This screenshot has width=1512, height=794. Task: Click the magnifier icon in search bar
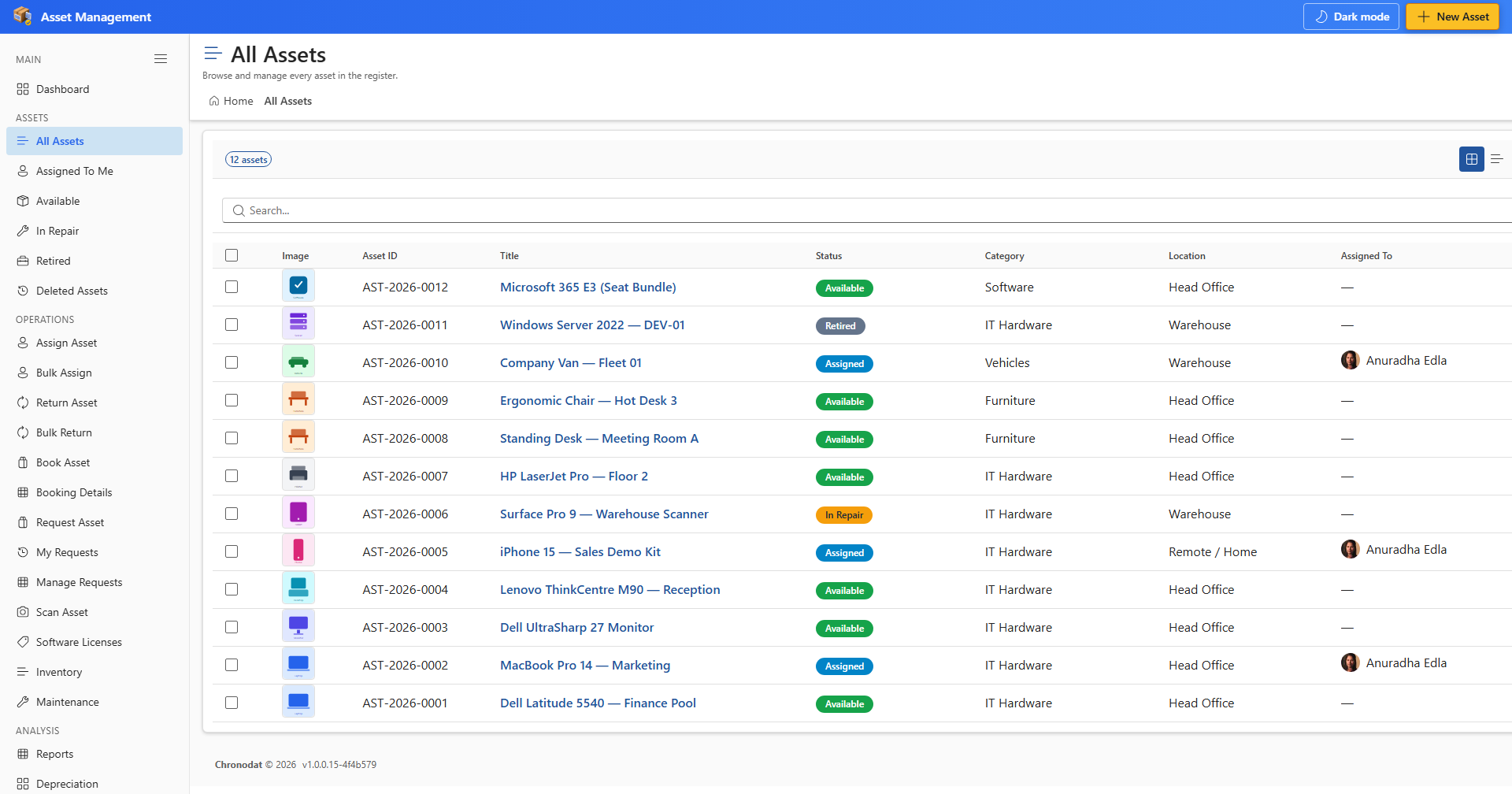pyautogui.click(x=239, y=210)
